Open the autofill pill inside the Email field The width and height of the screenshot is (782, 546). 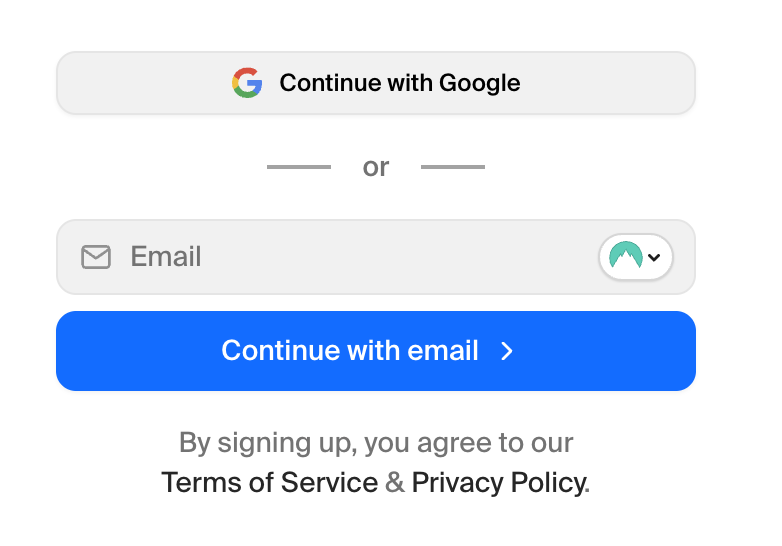(x=635, y=257)
